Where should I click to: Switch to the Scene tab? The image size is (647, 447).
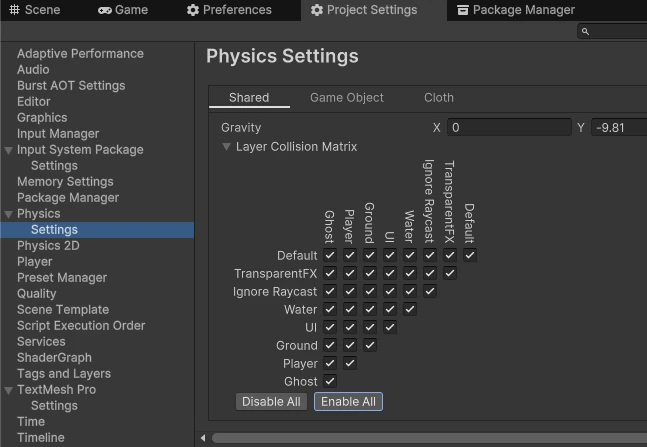(x=35, y=10)
